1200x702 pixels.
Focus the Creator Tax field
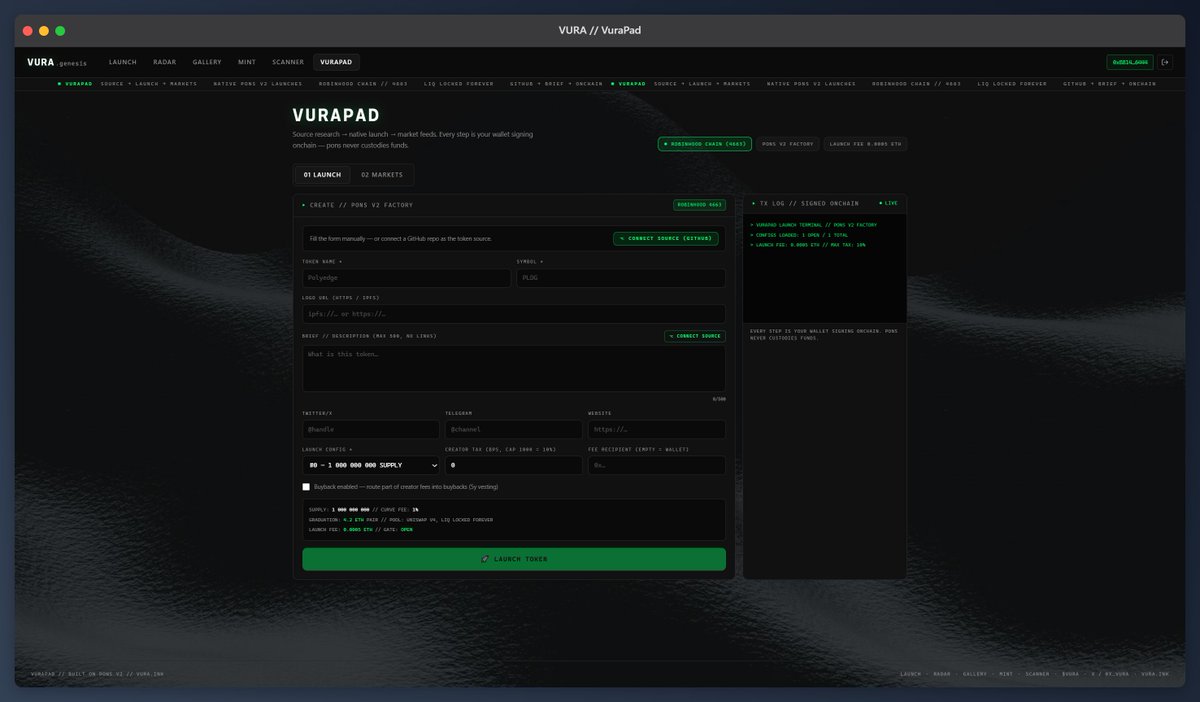tap(514, 465)
